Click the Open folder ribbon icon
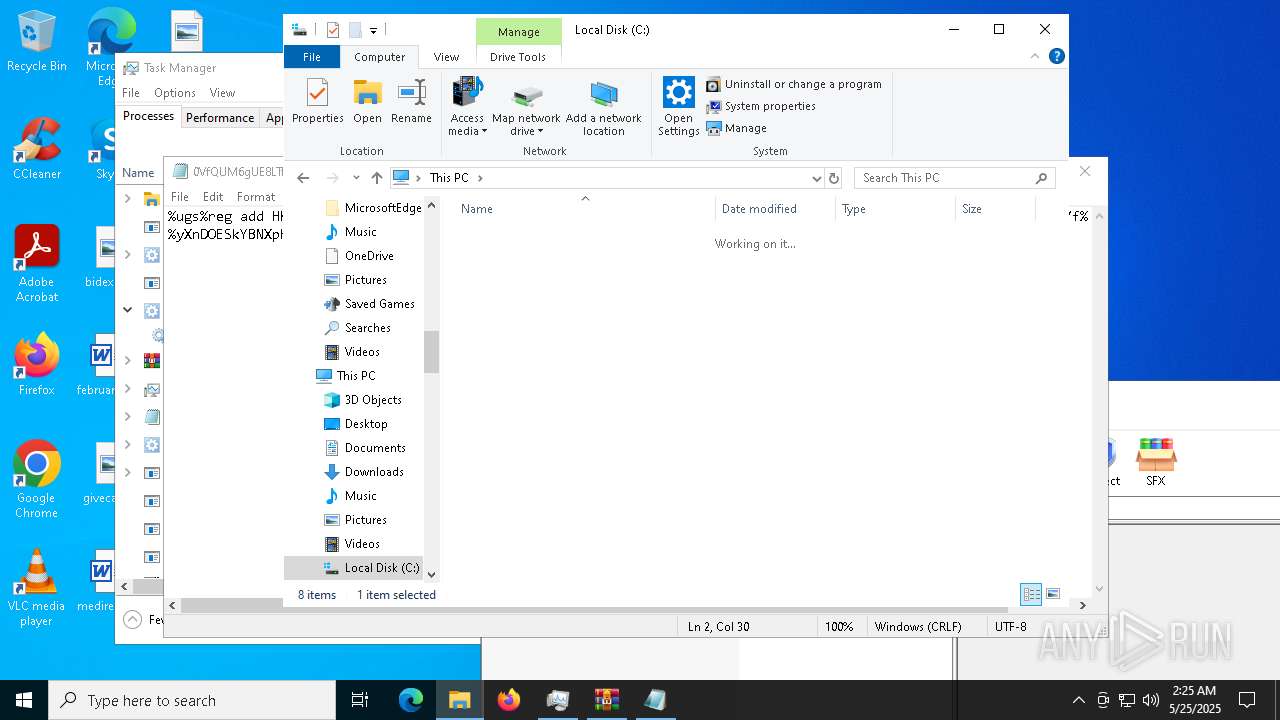This screenshot has width=1280, height=720. click(367, 102)
